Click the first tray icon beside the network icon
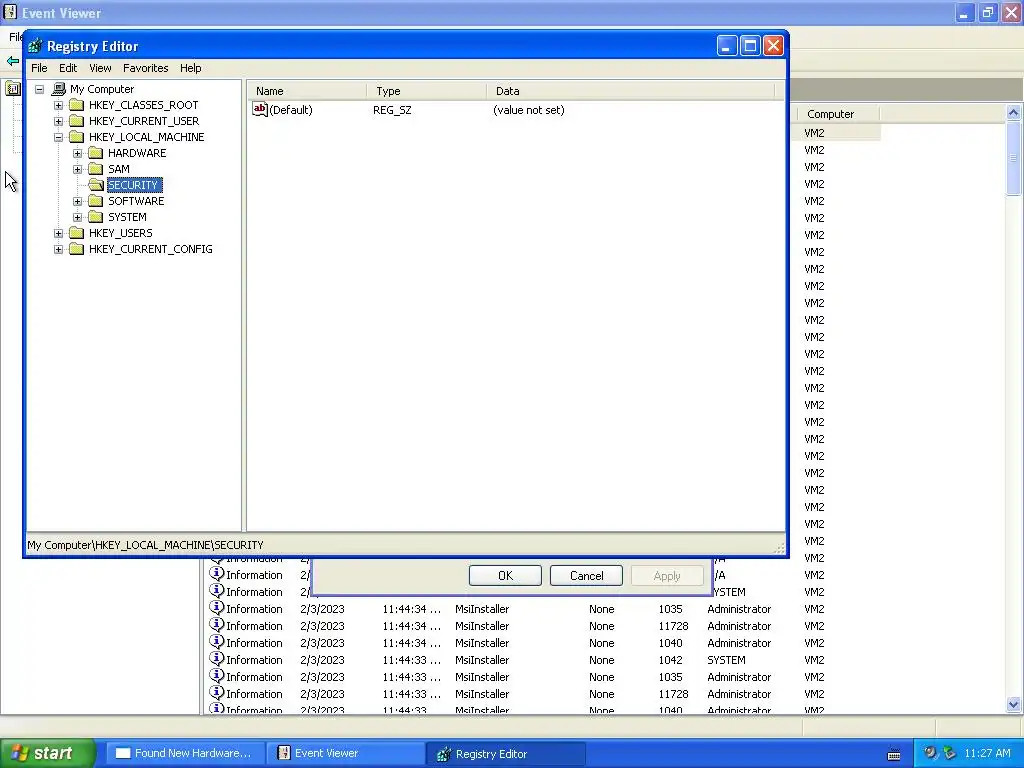1024x768 pixels. pos(930,753)
